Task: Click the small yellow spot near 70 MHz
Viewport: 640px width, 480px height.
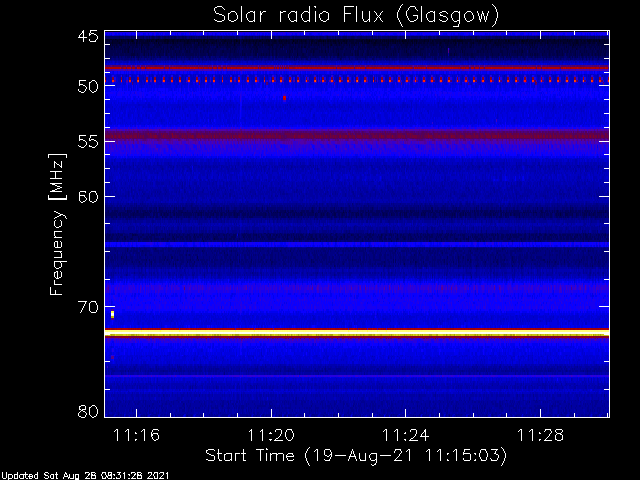Action: (112, 314)
